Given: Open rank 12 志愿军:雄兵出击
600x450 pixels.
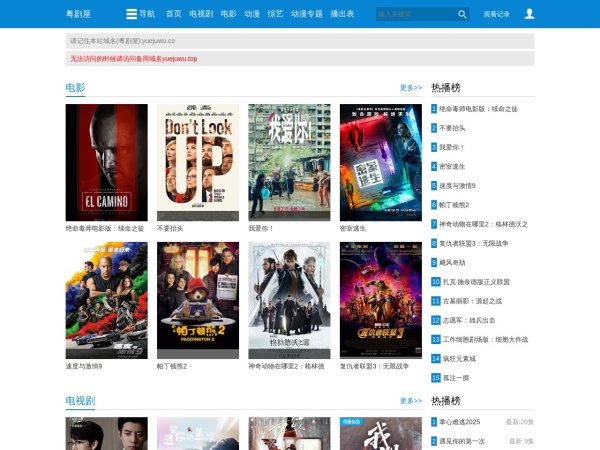Looking at the screenshot, I should pos(469,320).
